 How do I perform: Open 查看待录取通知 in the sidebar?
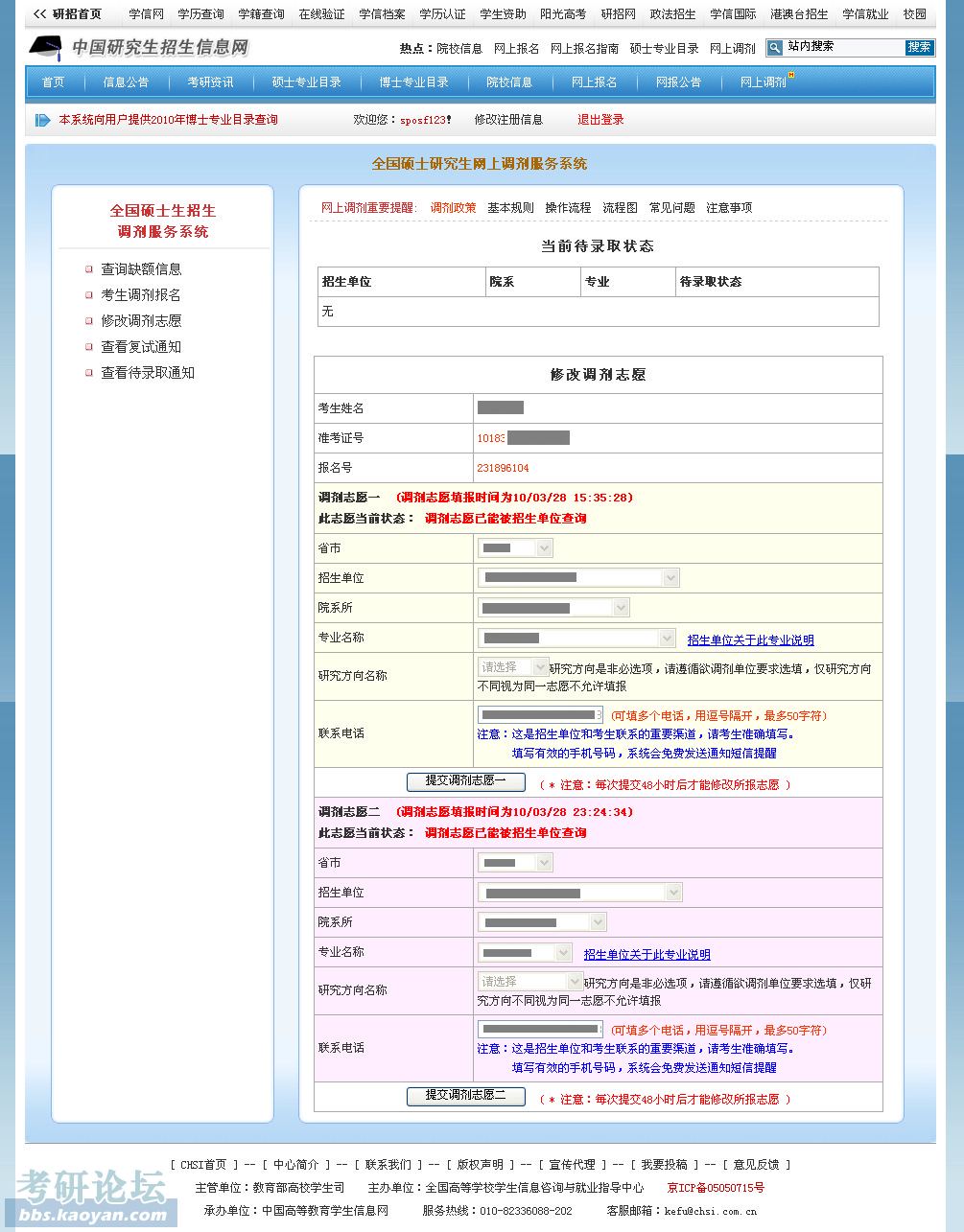click(x=148, y=373)
